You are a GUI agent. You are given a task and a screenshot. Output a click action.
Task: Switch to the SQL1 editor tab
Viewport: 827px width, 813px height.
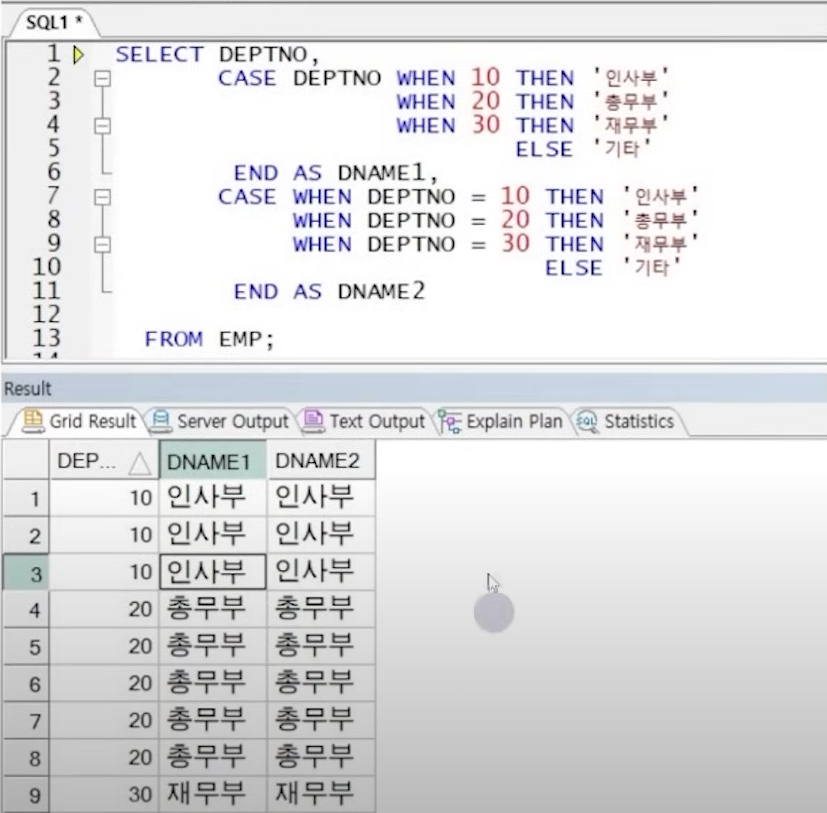tap(54, 22)
